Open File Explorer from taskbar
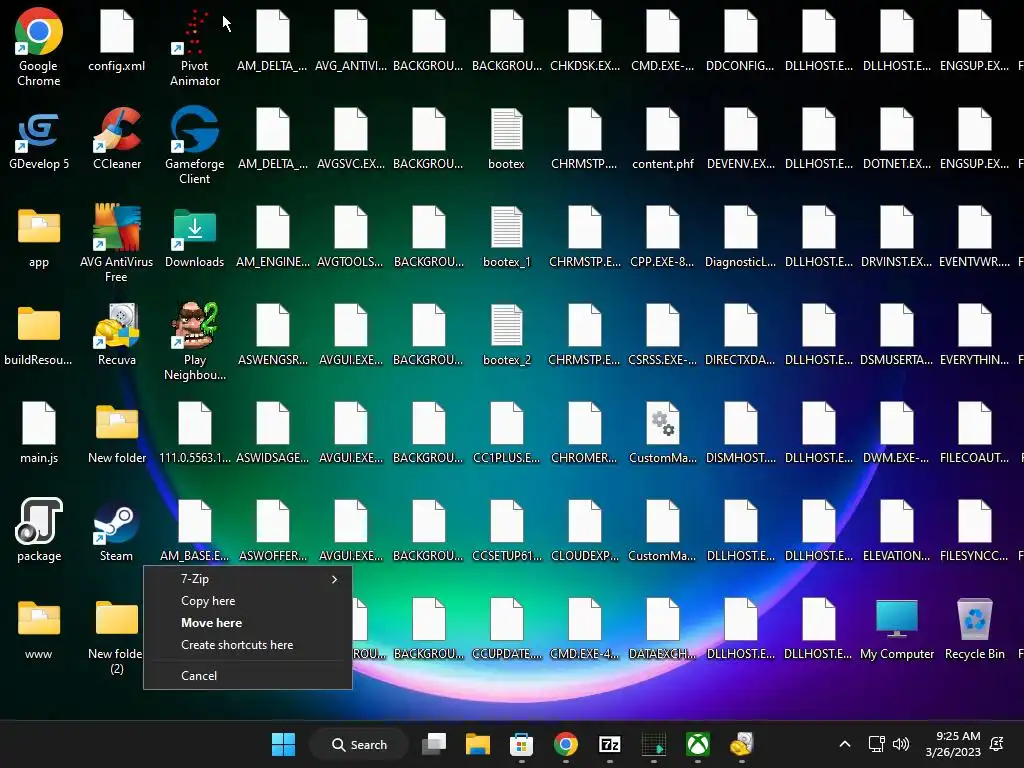Viewport: 1024px width, 768px height. [x=477, y=744]
